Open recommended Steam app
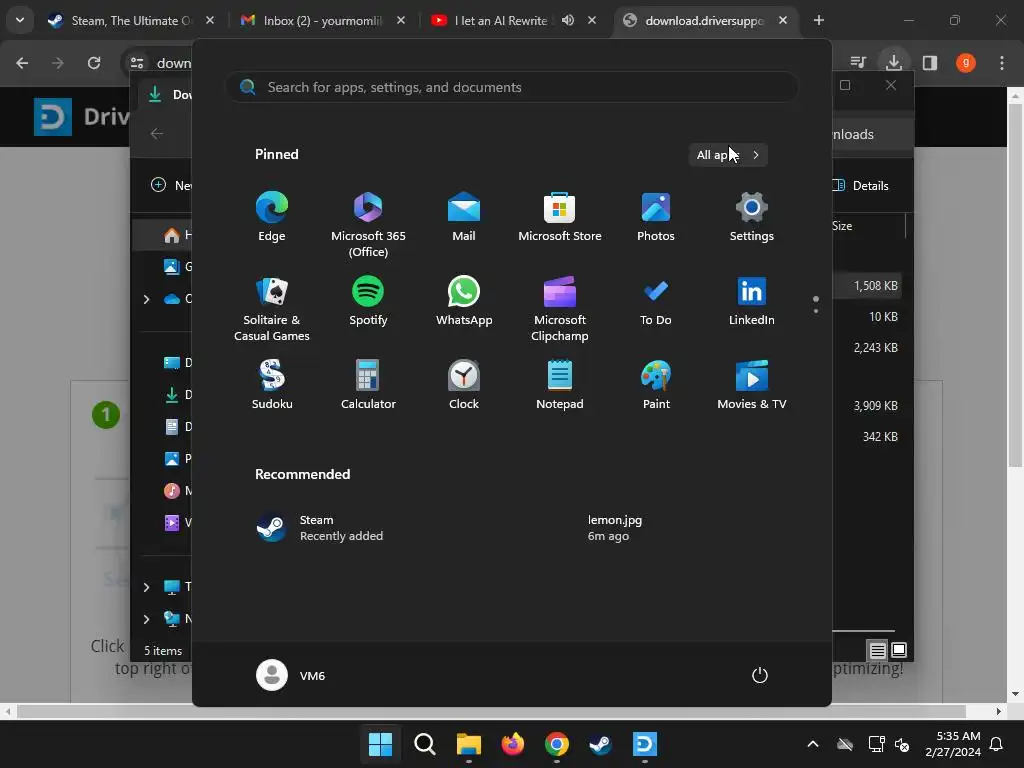The height and width of the screenshot is (768, 1024). [x=320, y=528]
